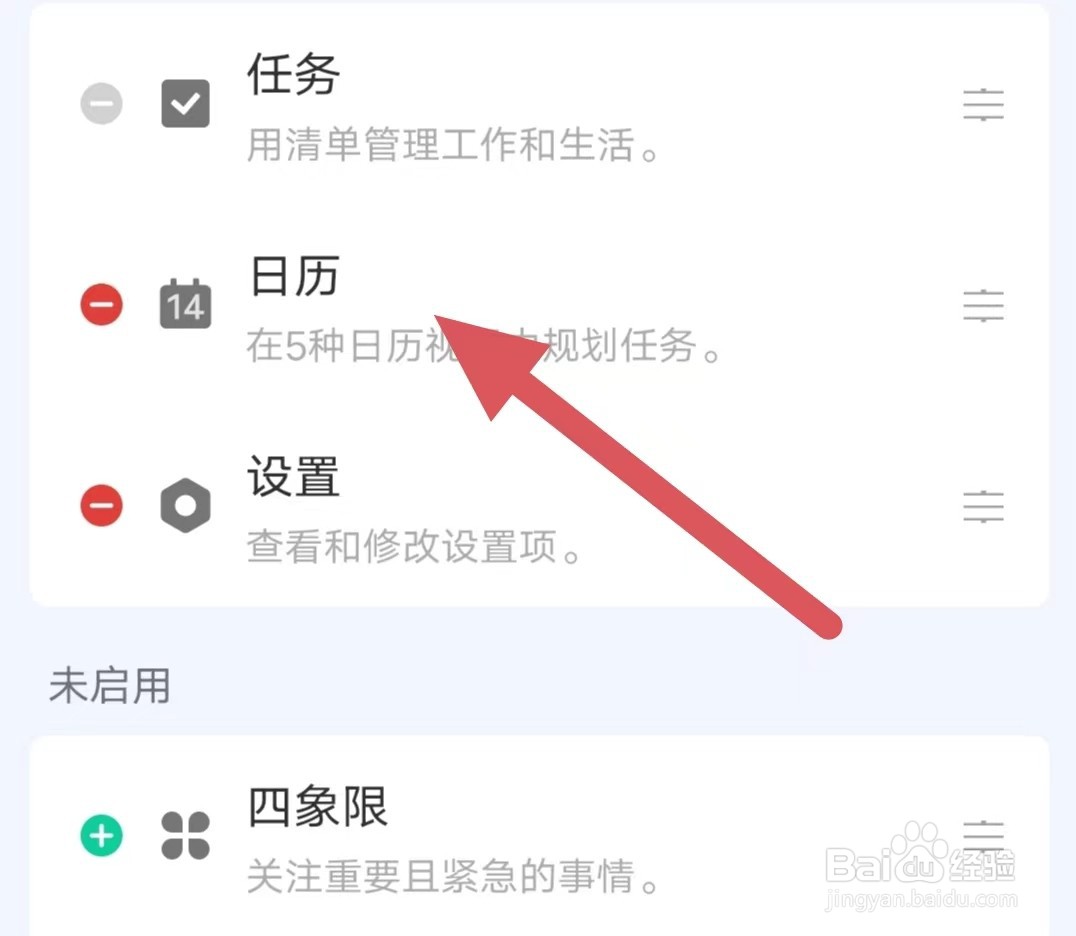
Task: Select the 设置 title
Action: coord(294,476)
